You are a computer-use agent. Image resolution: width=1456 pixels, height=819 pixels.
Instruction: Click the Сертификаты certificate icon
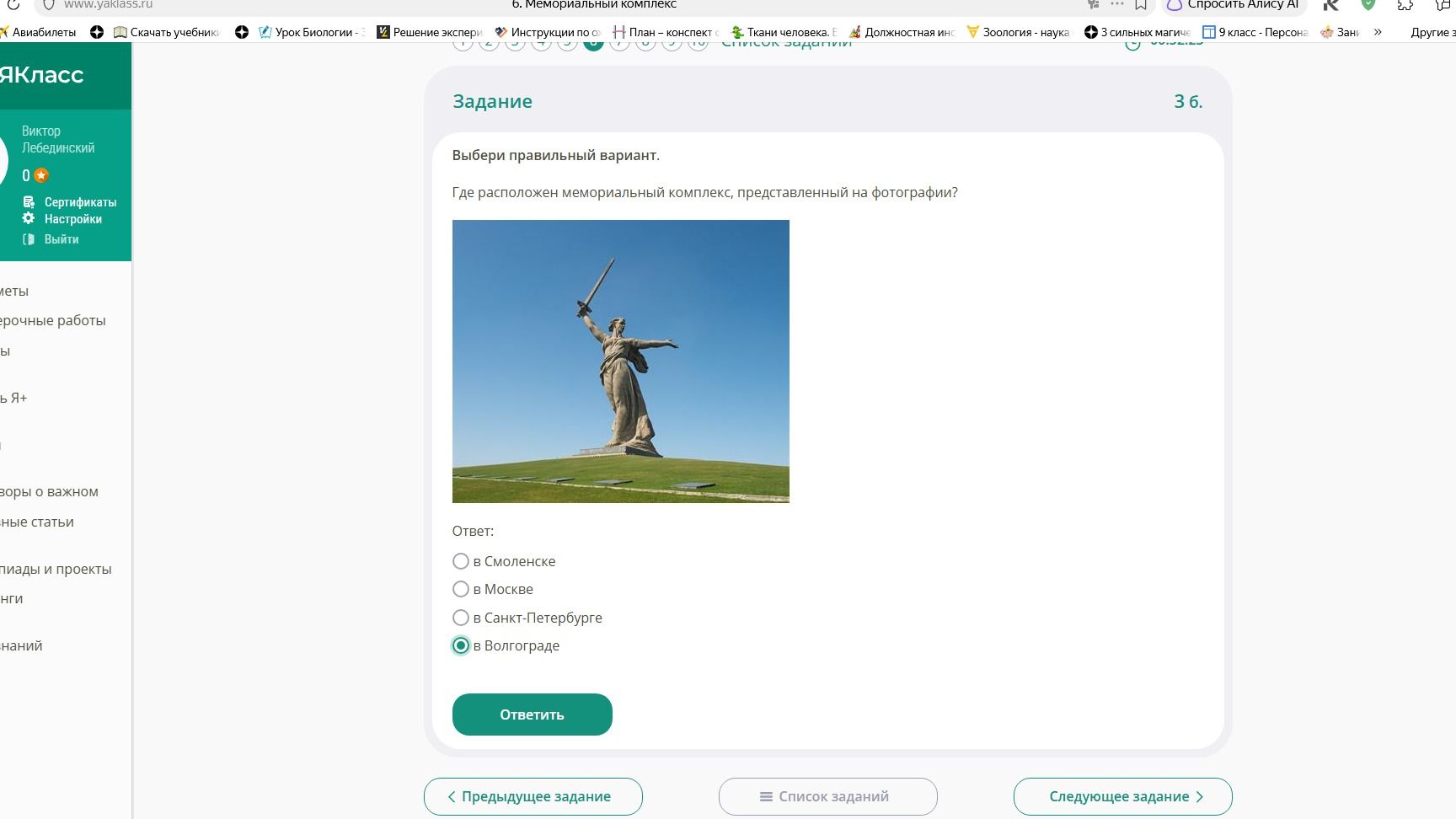pos(29,202)
